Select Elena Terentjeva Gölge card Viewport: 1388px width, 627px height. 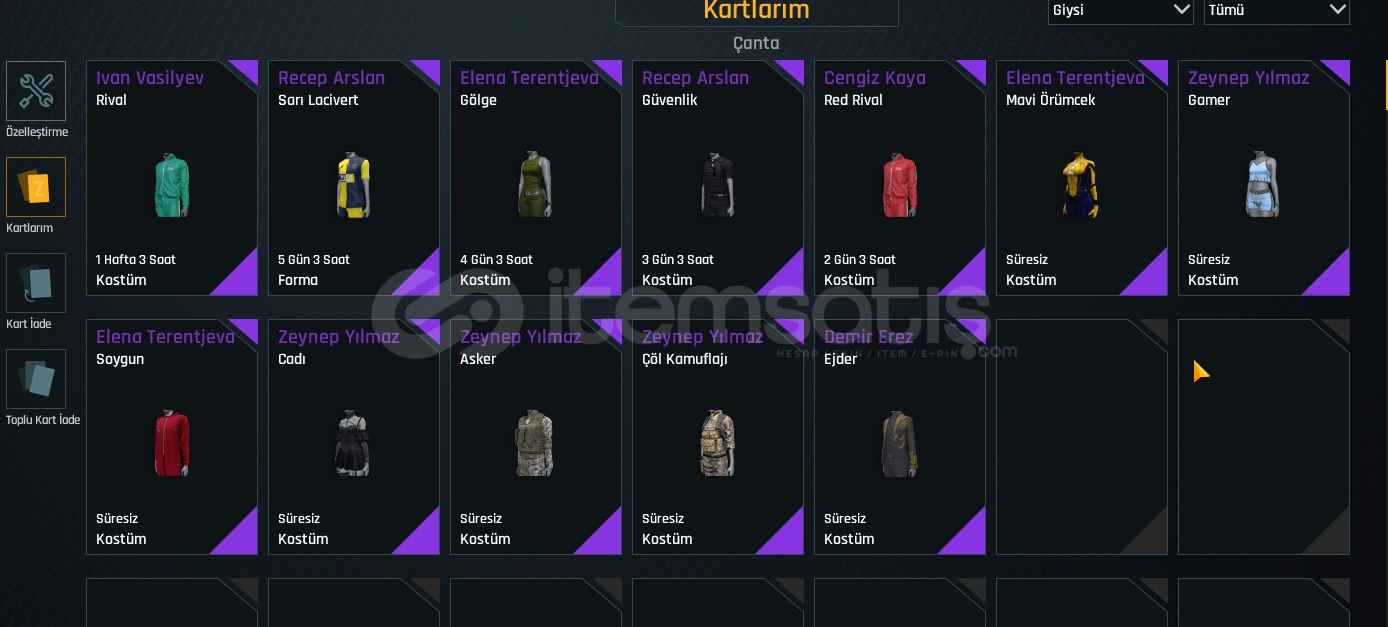click(536, 178)
